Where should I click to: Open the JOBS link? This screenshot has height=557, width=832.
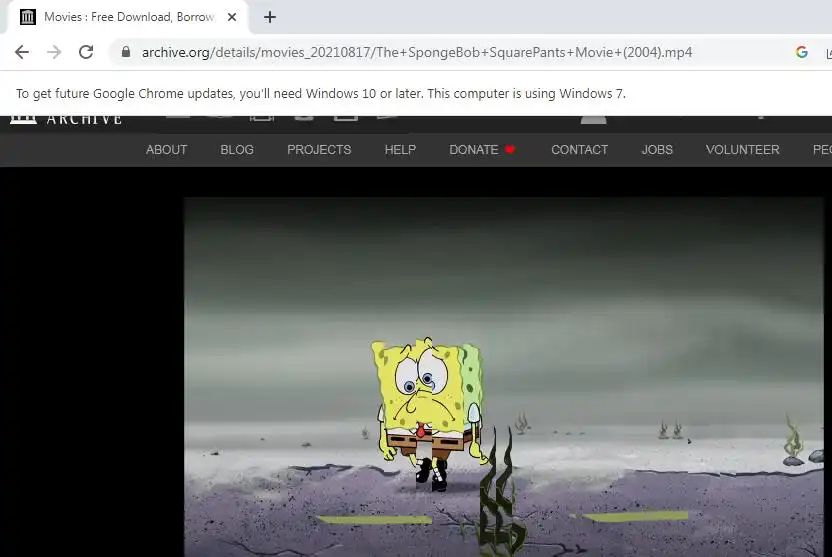(x=657, y=150)
